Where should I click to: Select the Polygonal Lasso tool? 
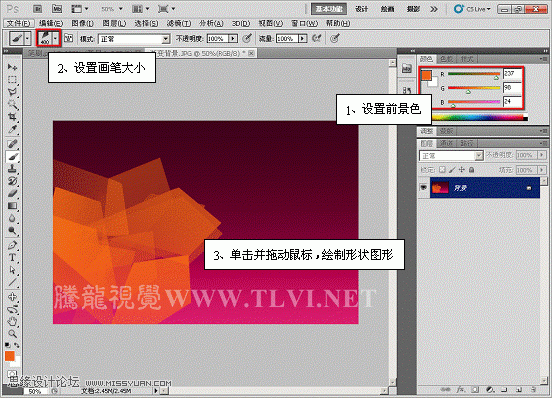[12, 92]
